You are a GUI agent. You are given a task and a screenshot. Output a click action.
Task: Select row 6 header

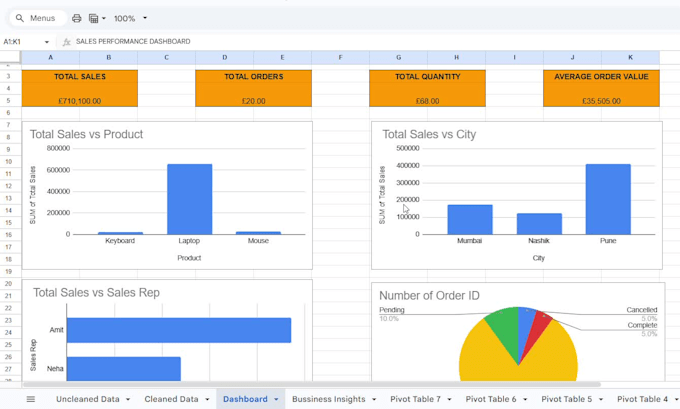[x=8, y=113]
